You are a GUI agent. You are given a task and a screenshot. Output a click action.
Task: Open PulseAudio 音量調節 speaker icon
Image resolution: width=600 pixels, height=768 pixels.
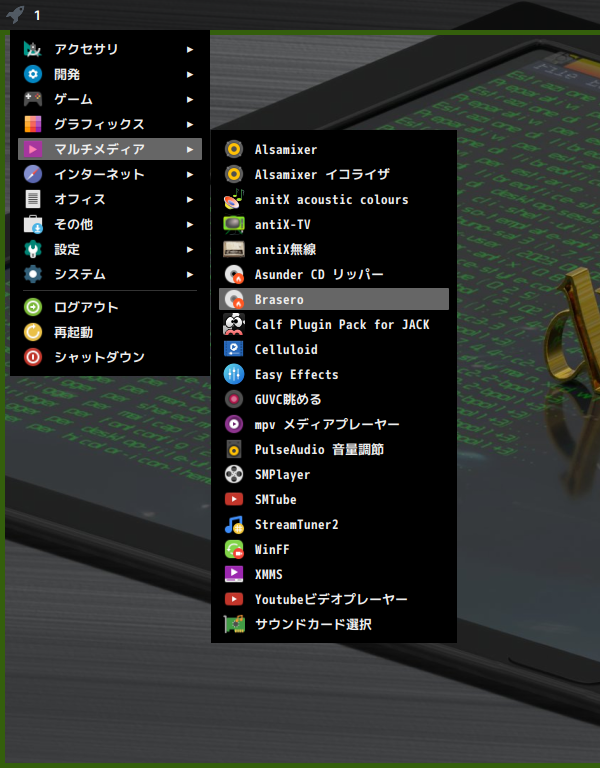click(x=234, y=449)
